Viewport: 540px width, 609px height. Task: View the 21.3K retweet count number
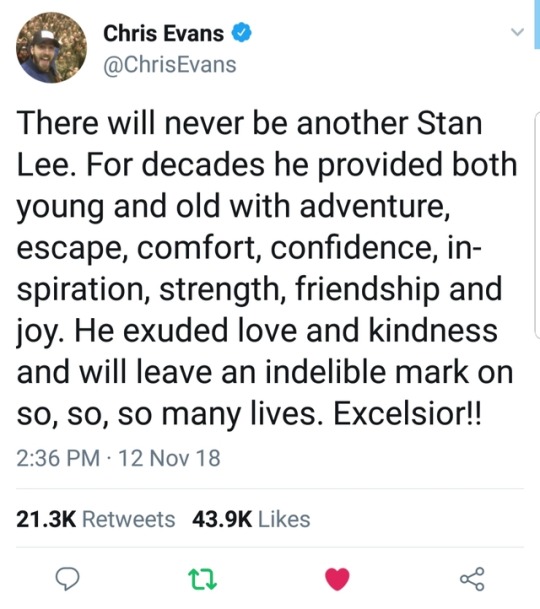[x=46, y=520]
